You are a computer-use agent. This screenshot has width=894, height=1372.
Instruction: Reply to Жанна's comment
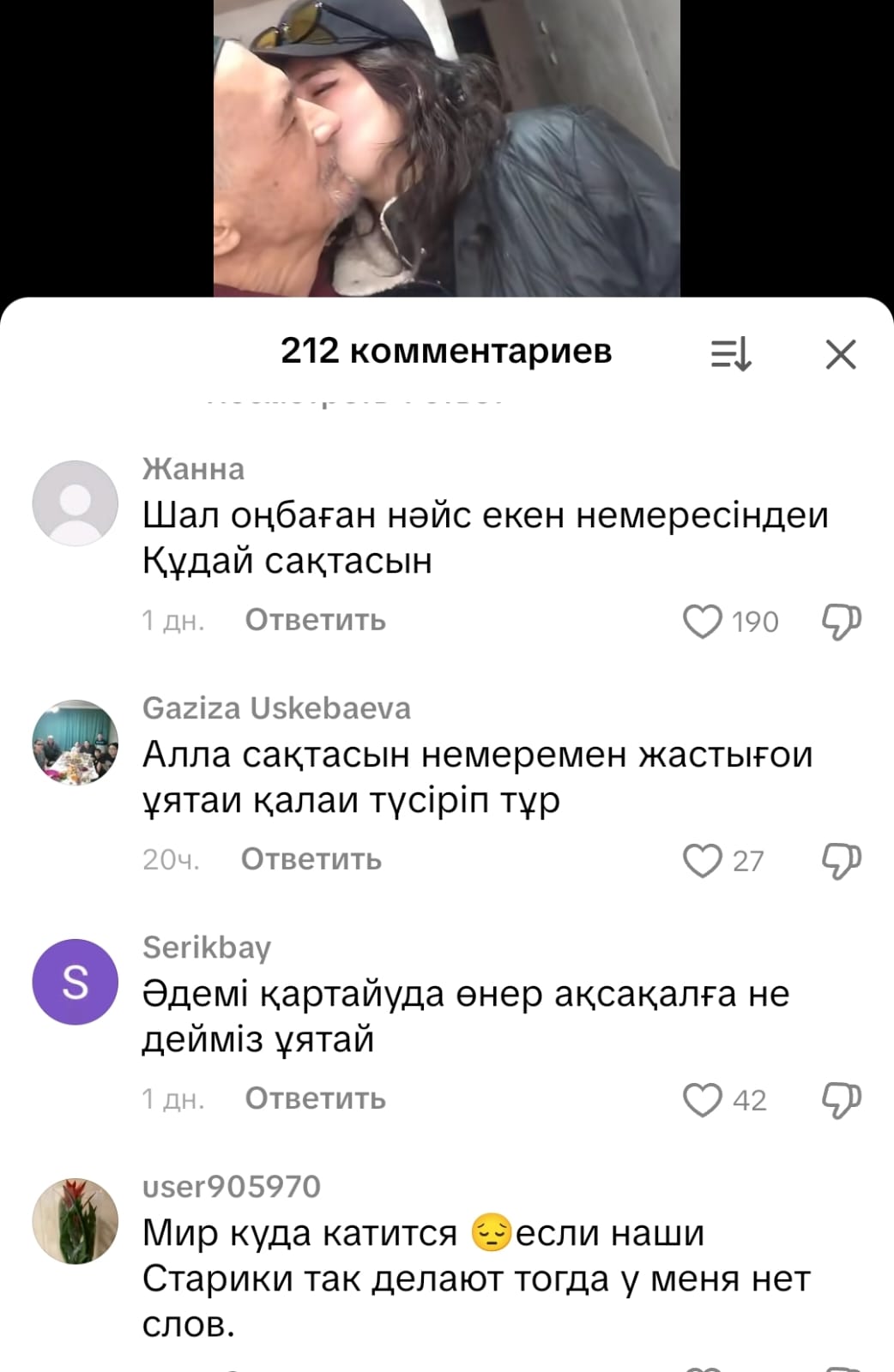pos(315,620)
